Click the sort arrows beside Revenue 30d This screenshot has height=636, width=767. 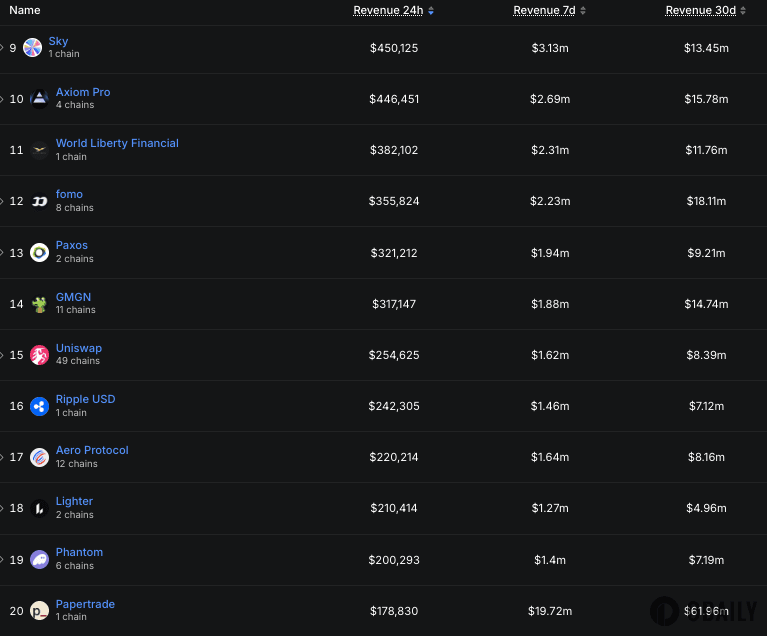(743, 11)
